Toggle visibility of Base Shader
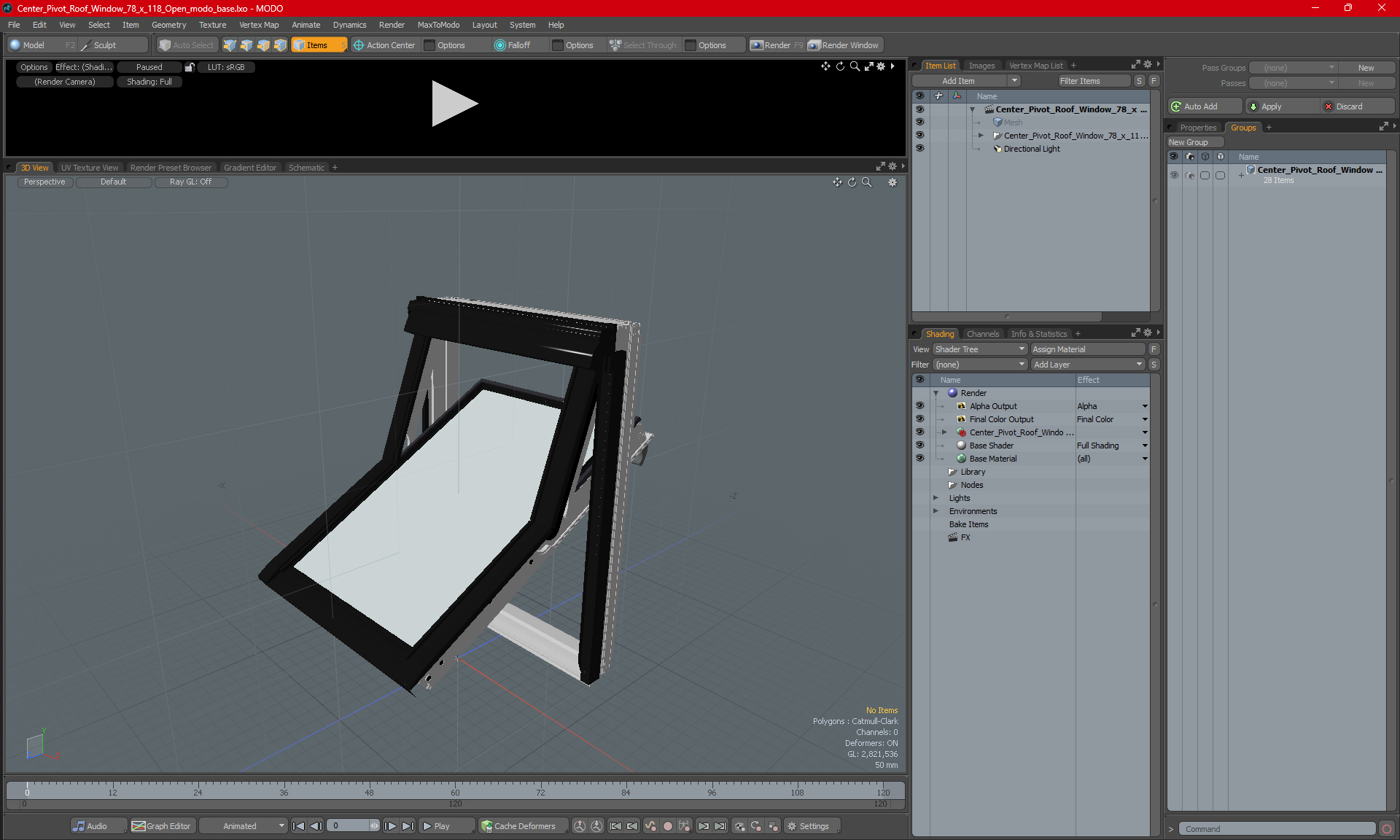Viewport: 1400px width, 840px height. pyautogui.click(x=919, y=445)
